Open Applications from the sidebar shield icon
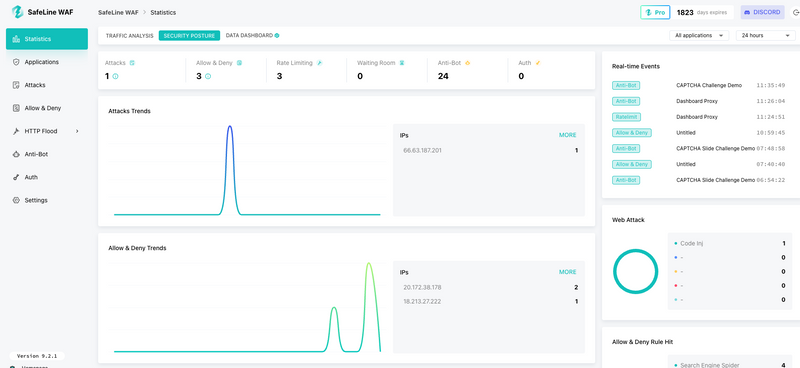 16,62
